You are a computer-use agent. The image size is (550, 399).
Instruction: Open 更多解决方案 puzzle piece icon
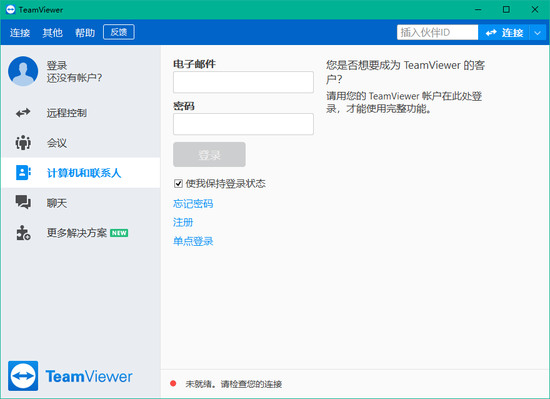pos(23,233)
